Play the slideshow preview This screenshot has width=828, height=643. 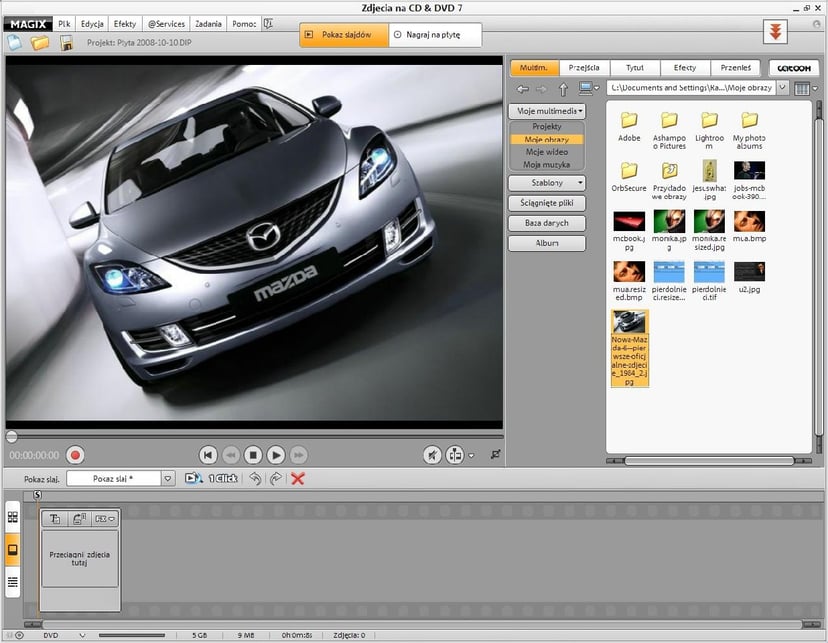coord(276,455)
